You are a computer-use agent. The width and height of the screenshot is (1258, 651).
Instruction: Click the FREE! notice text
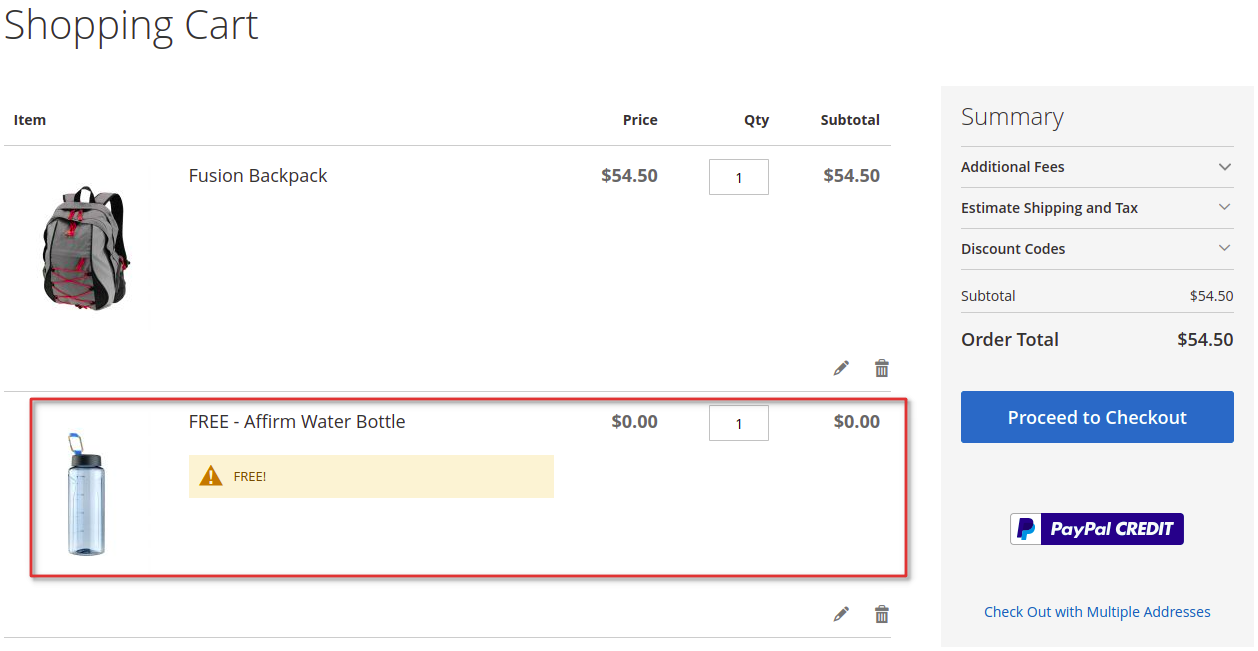tap(250, 477)
